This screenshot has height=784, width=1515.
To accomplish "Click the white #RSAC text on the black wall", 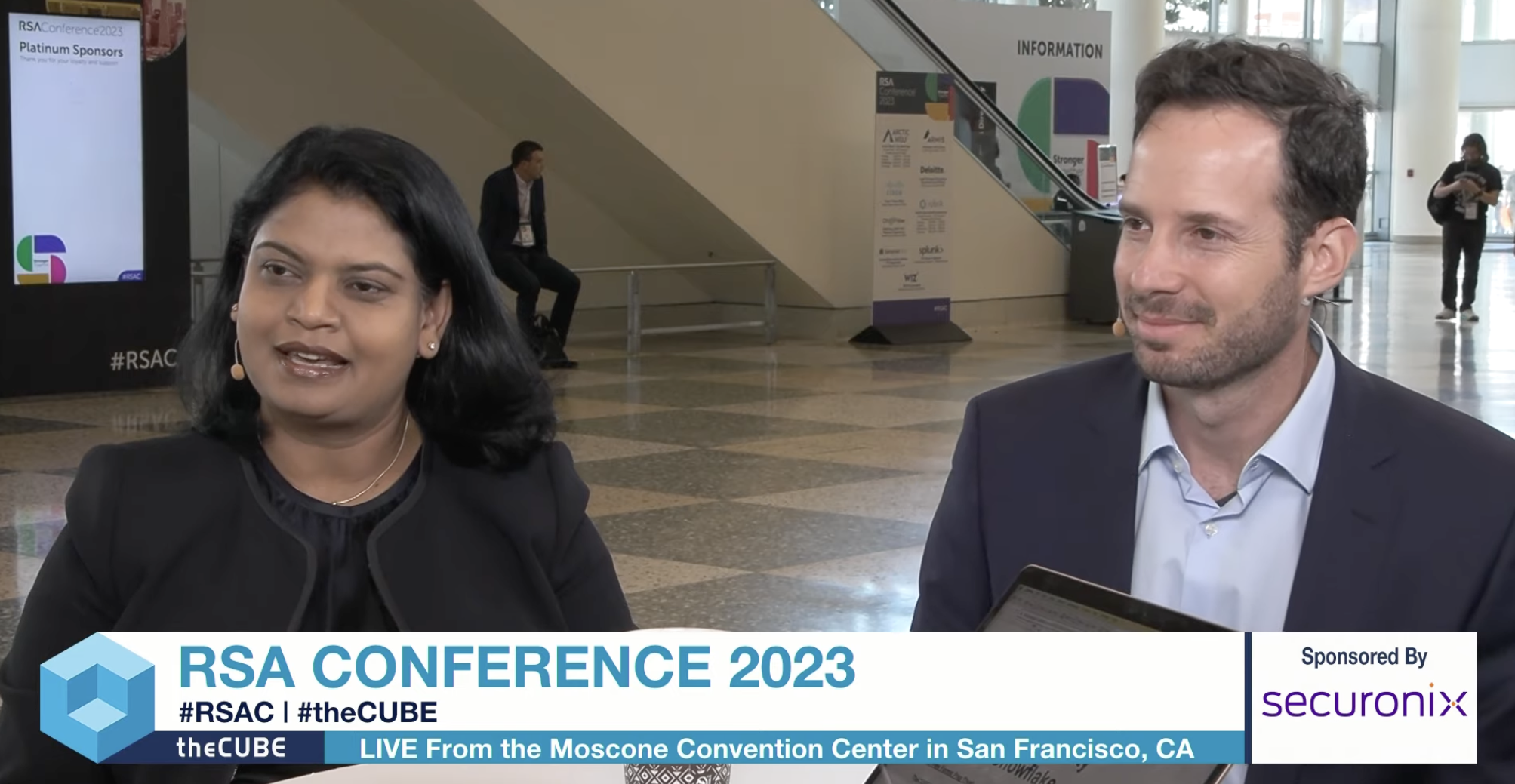I will pos(143,360).
